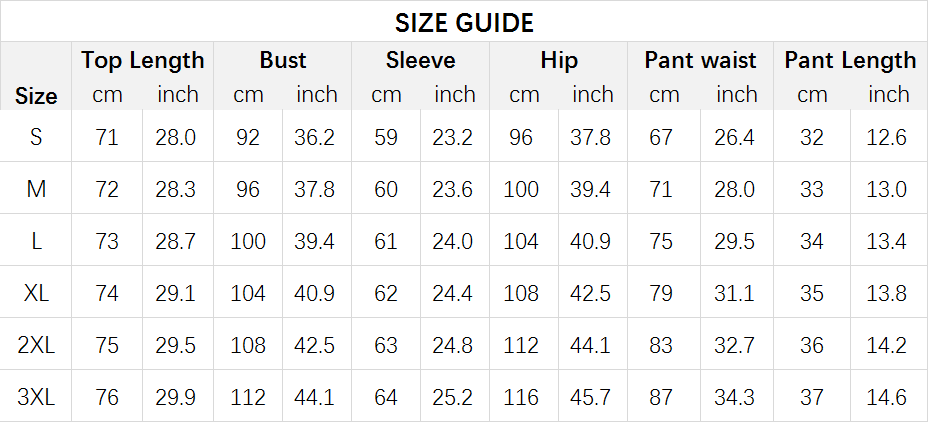
Task: Click the SIZE GUIDE title
Action: [x=464, y=22]
